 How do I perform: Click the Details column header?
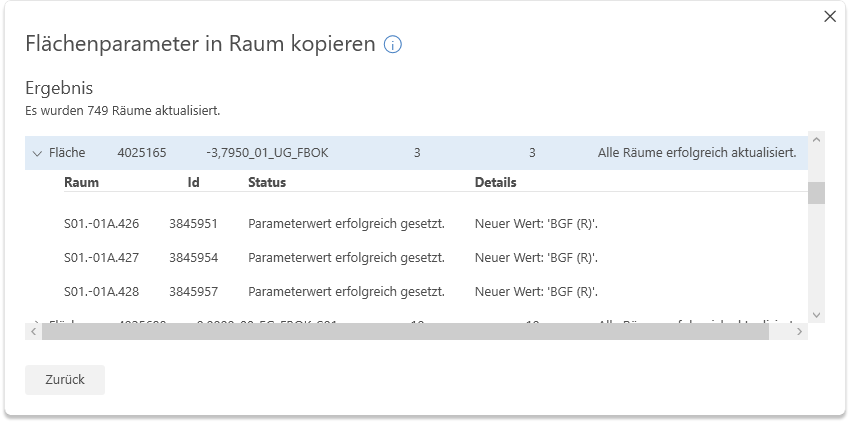click(495, 183)
